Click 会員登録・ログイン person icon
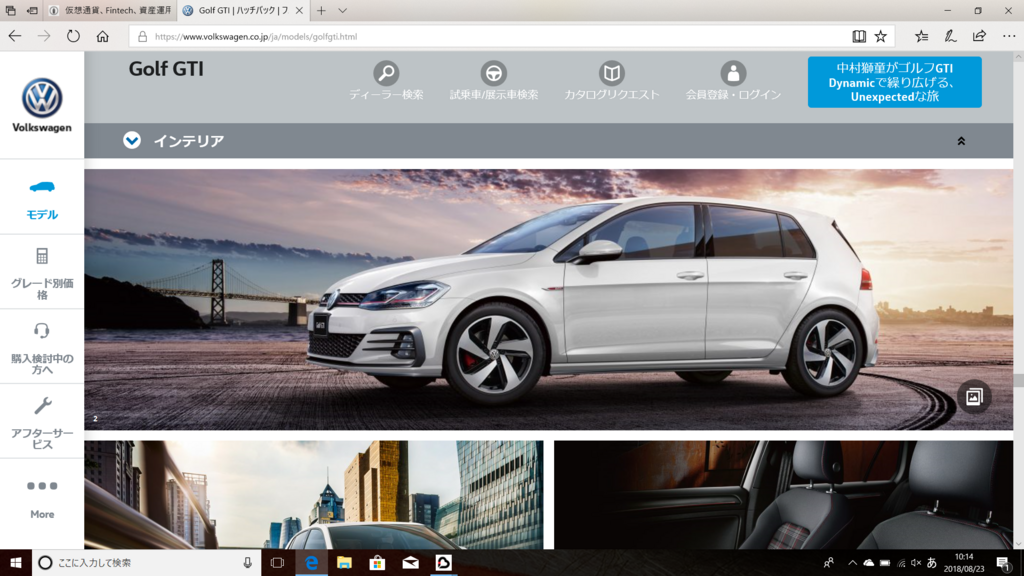1024x576 pixels. click(x=733, y=73)
